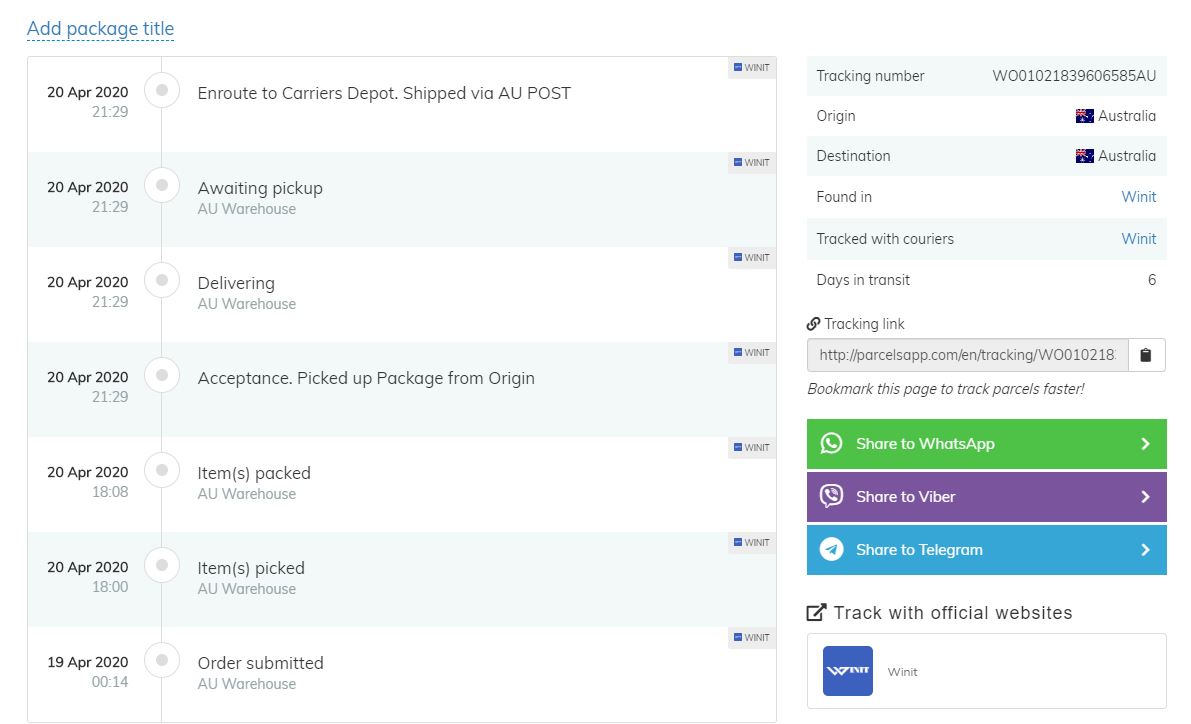
Task: Select the tracking link URL field
Action: 967,355
